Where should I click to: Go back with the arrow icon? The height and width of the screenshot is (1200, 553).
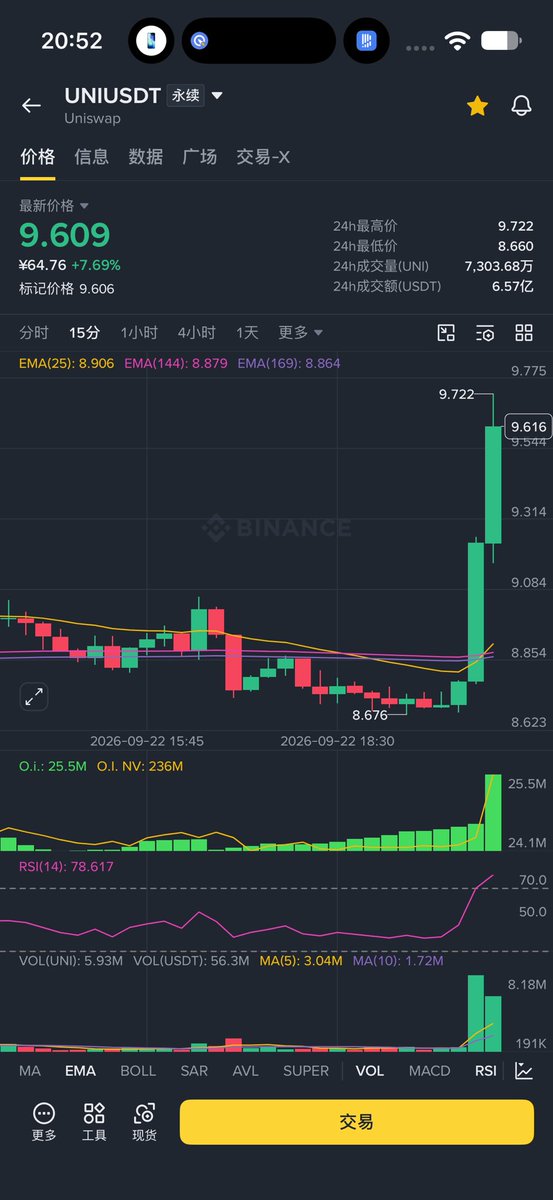(x=31, y=105)
